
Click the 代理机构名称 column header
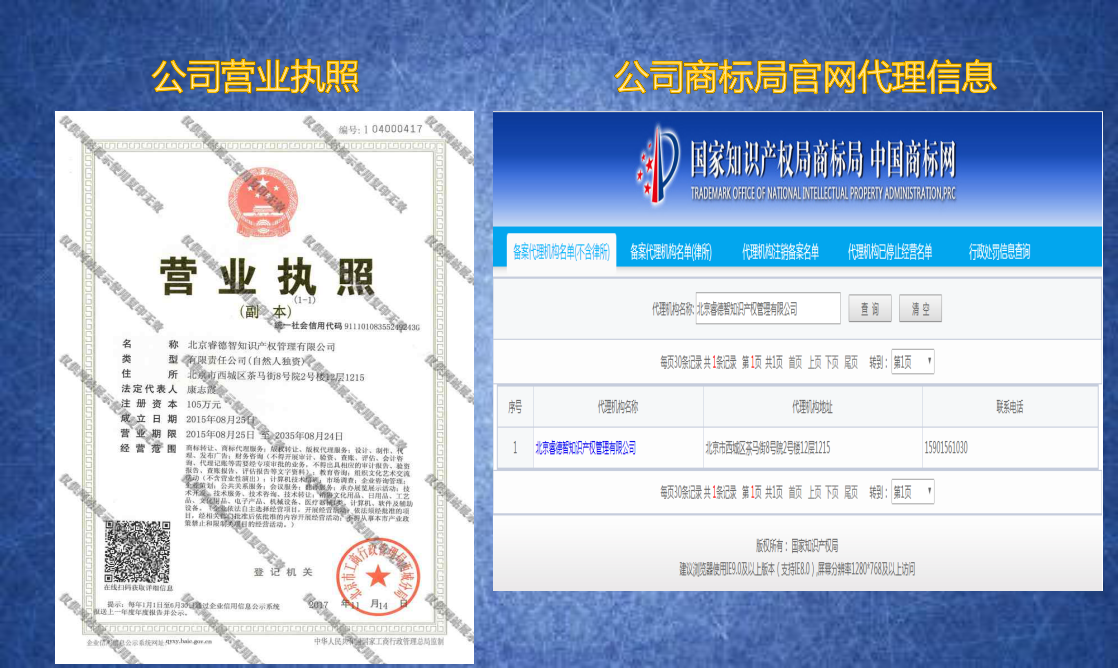pos(617,407)
